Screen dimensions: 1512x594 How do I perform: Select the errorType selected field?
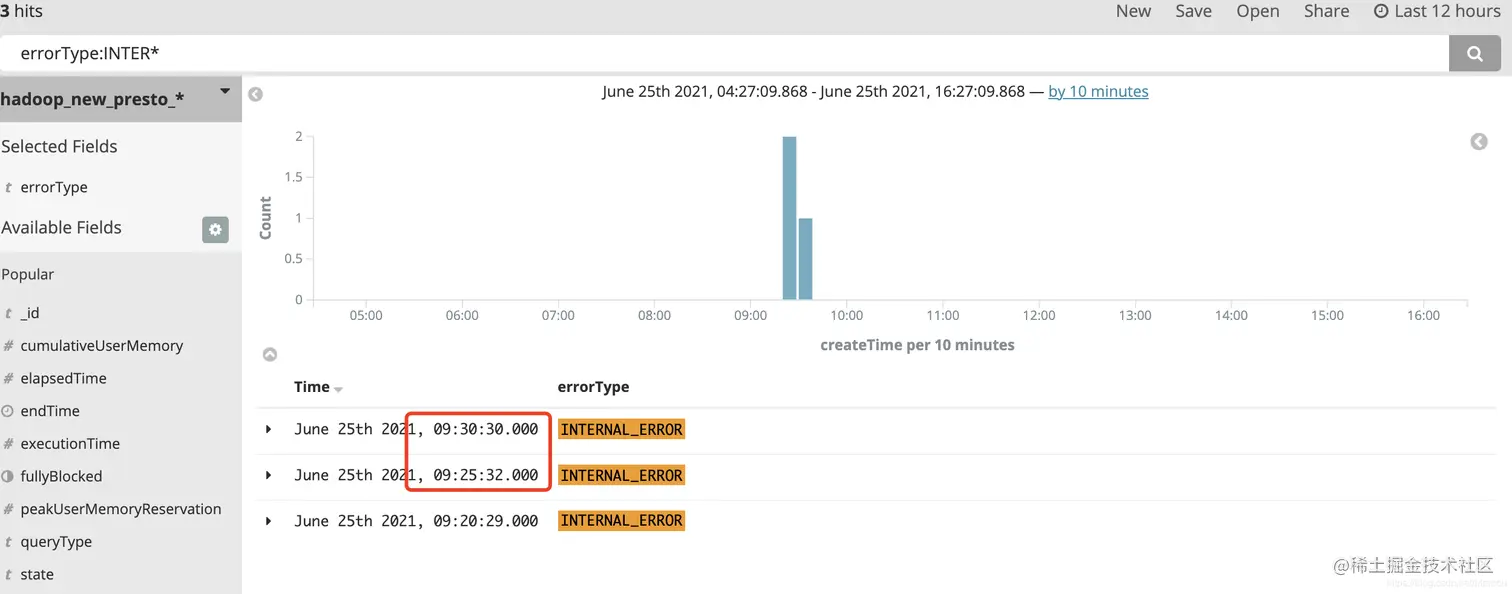tap(54, 187)
